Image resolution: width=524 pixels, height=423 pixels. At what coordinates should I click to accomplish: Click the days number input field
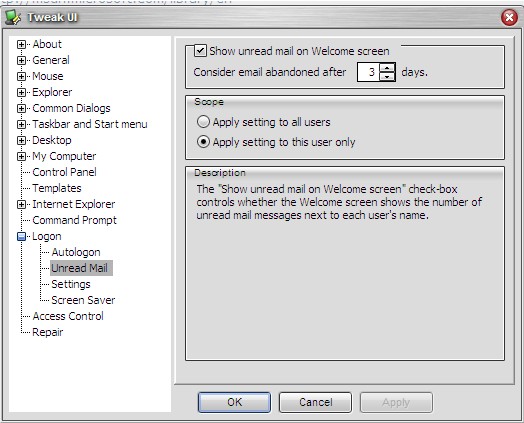pos(368,72)
